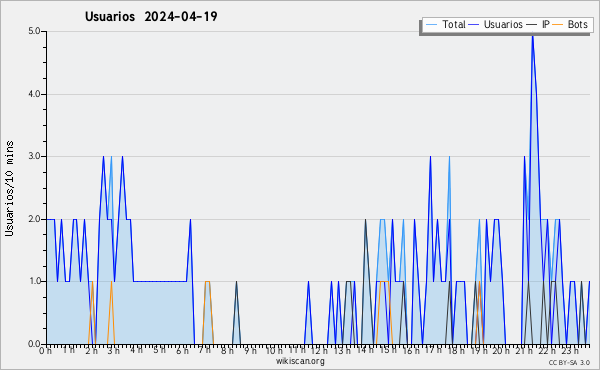Image resolution: width=600 pixels, height=370 pixels.
Task: Click the y-axis value 1.0
Action: pyautogui.click(x=34, y=281)
